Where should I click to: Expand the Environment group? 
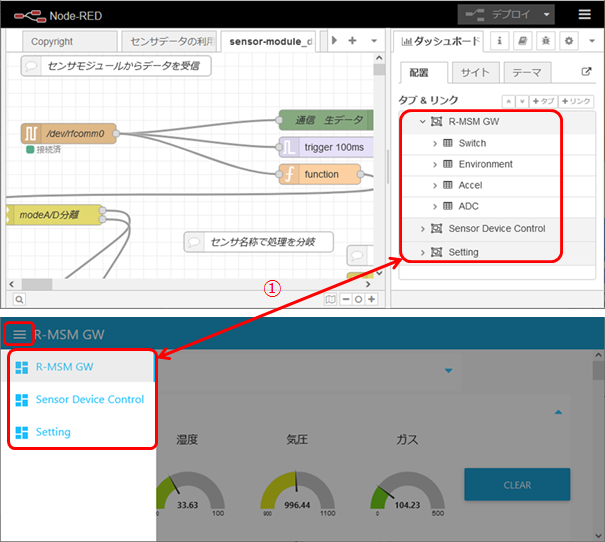(x=435, y=164)
